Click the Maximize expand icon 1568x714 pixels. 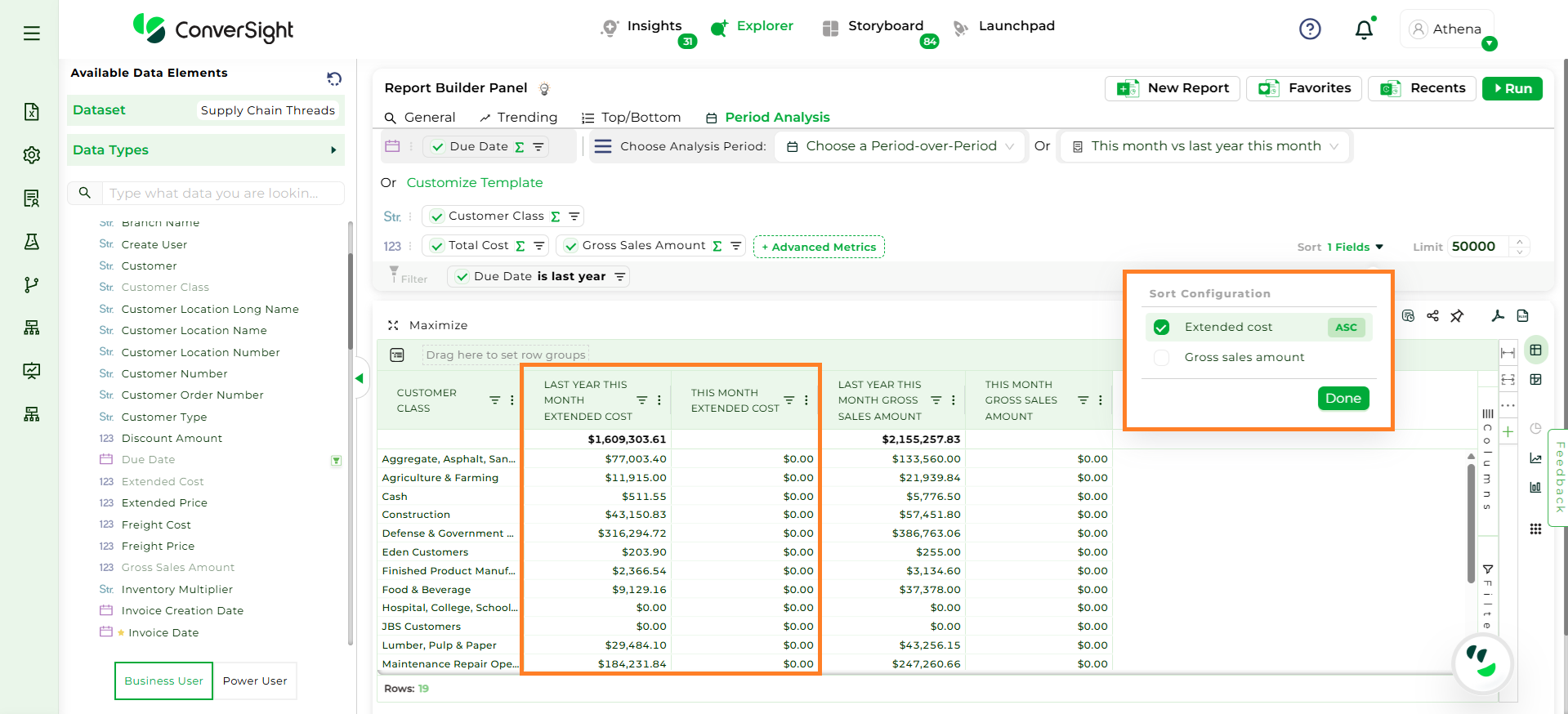point(393,325)
